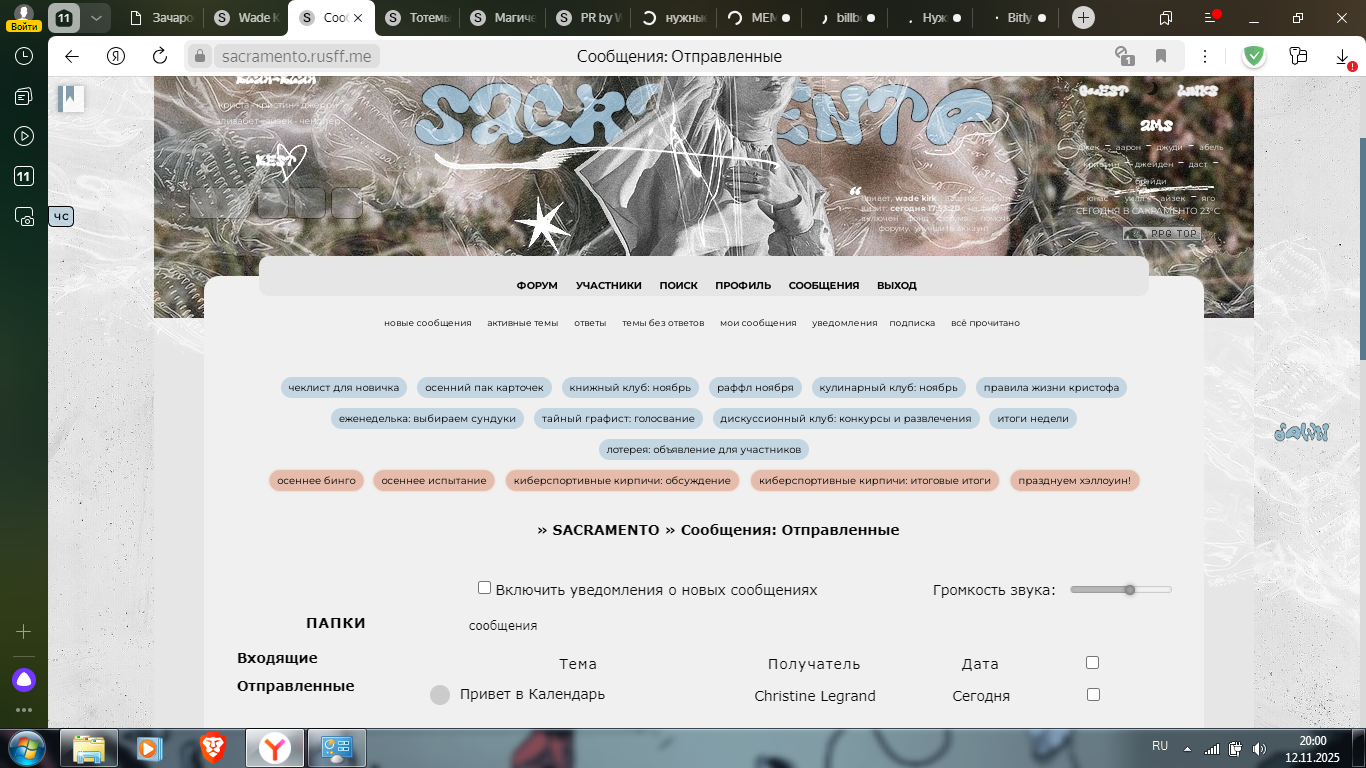Log out via the 'ВЫХОД' menu item
This screenshot has width=1366, height=768.
897,285
